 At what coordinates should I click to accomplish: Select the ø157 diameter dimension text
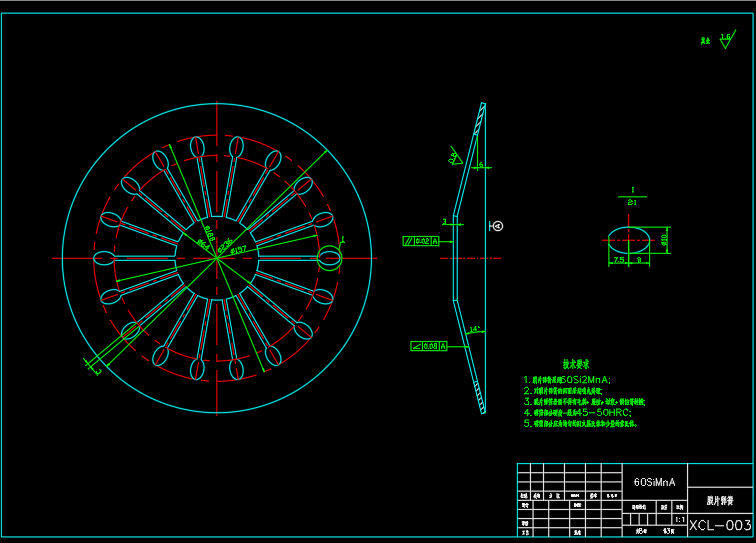click(x=240, y=250)
